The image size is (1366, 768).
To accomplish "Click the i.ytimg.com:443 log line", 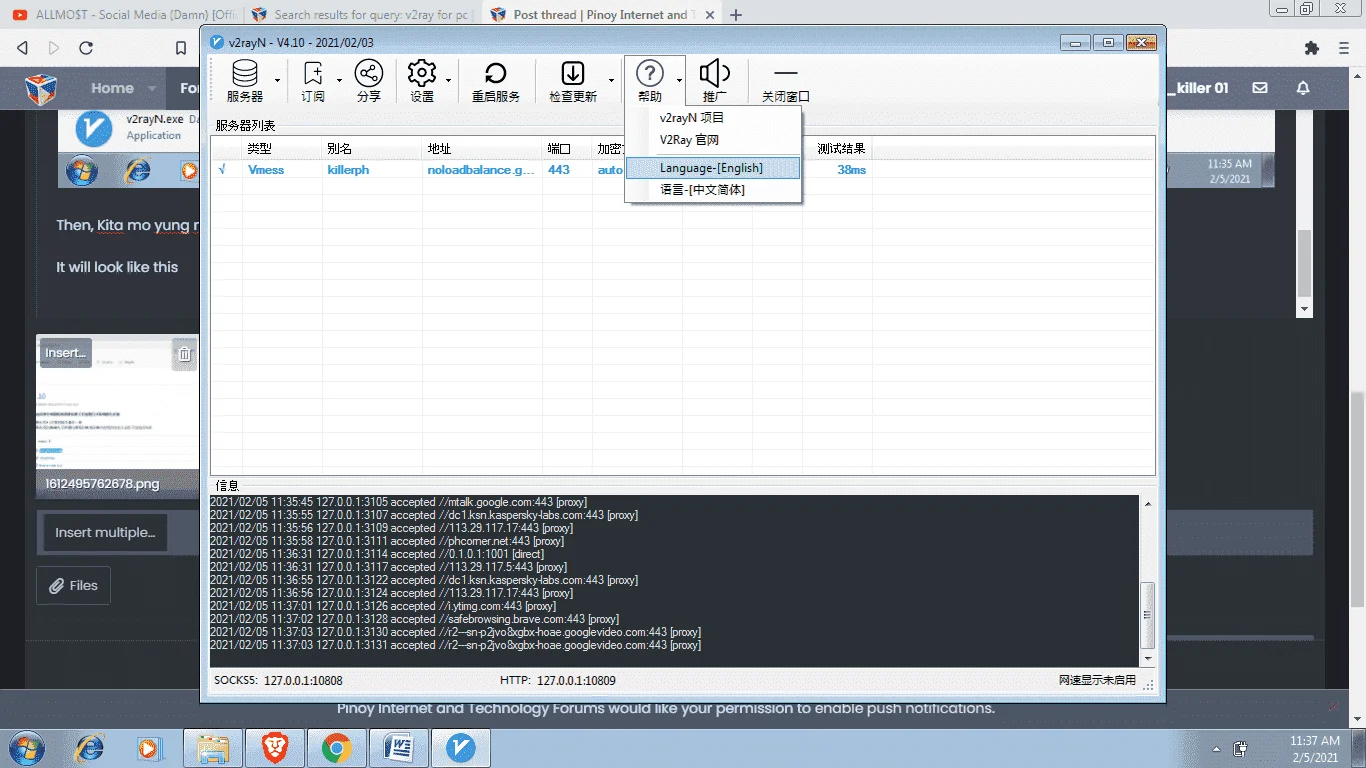I will pyautogui.click(x=383, y=606).
